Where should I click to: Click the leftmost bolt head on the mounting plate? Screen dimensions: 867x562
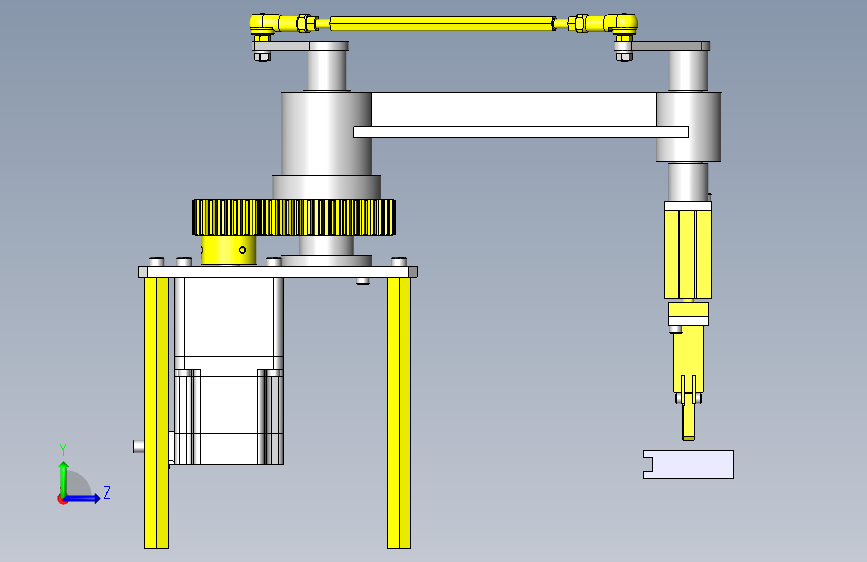coord(156,262)
